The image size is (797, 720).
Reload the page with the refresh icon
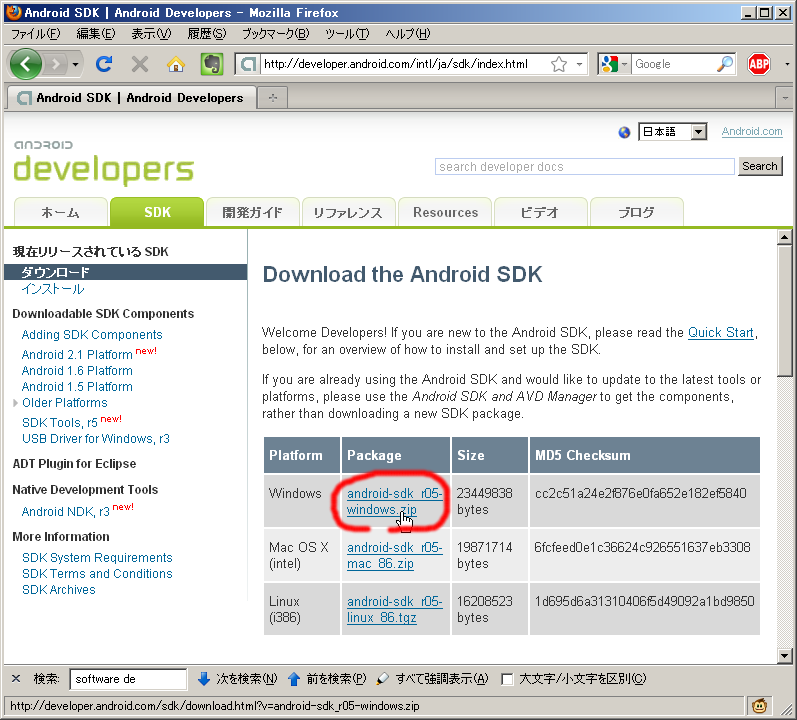[104, 64]
